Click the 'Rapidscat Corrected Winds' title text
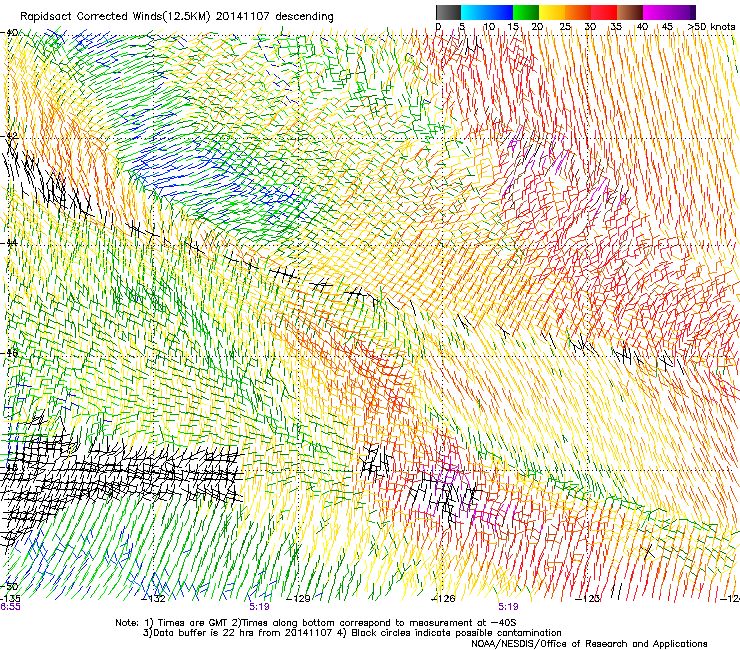The width and height of the screenshot is (740, 650). tap(91, 17)
